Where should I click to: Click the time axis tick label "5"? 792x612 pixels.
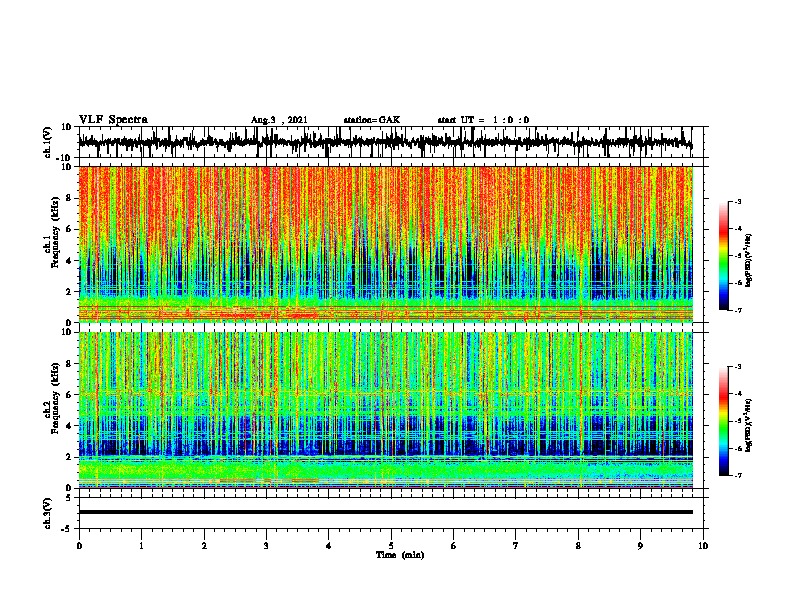pos(391,546)
